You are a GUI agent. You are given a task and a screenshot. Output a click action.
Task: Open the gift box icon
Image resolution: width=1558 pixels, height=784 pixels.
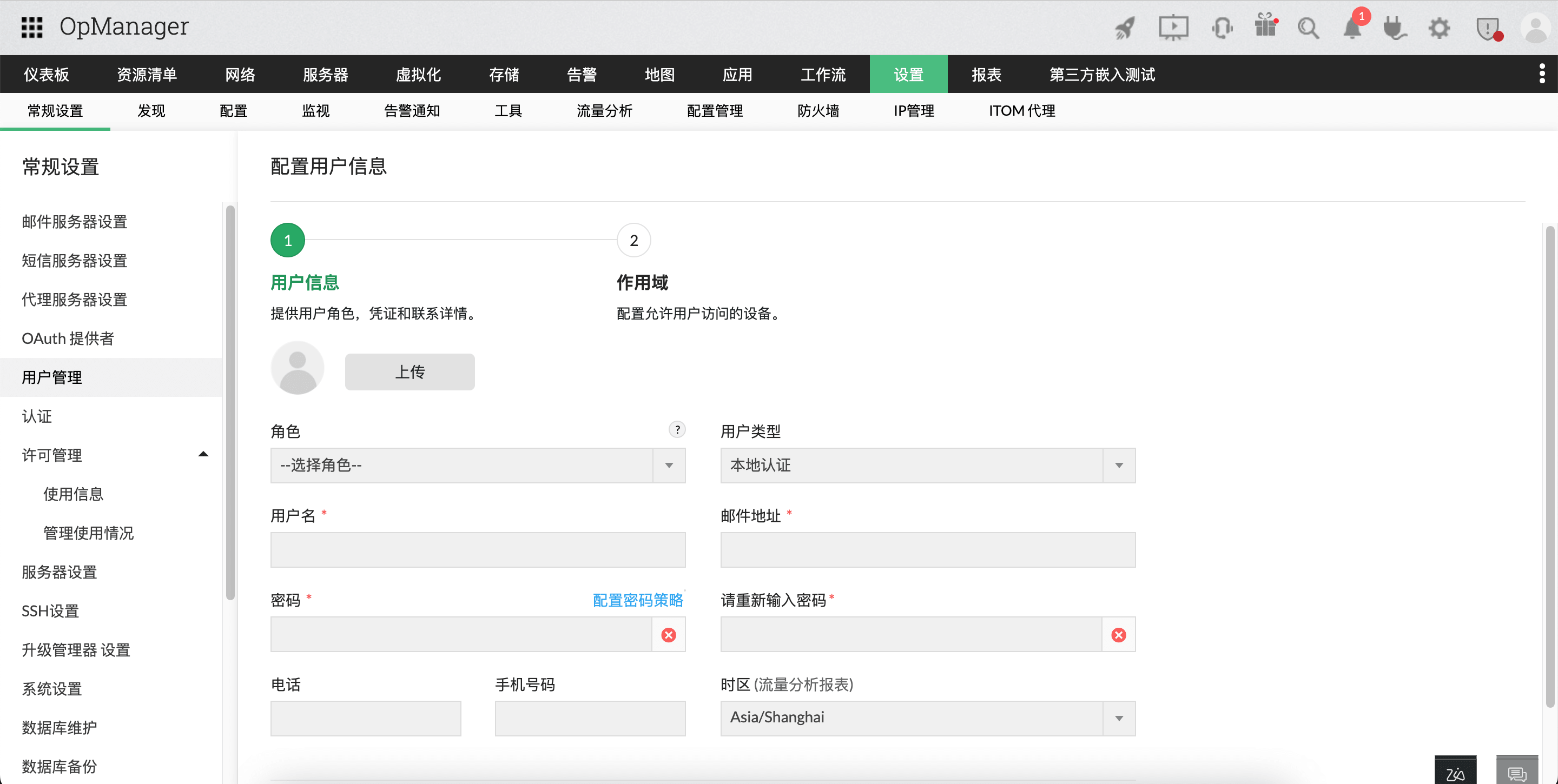tap(1265, 26)
